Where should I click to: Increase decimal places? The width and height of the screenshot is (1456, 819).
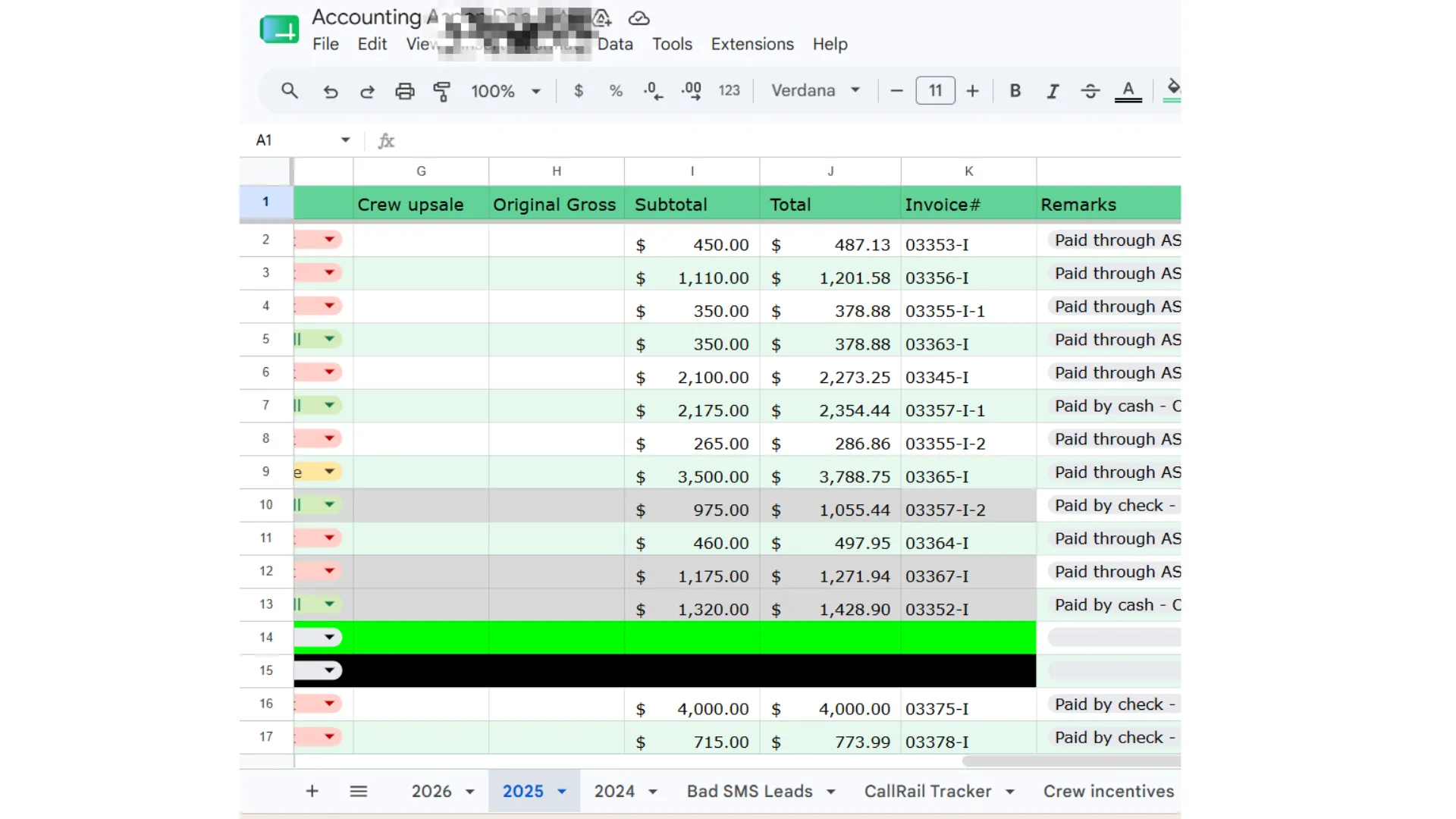pyautogui.click(x=691, y=91)
